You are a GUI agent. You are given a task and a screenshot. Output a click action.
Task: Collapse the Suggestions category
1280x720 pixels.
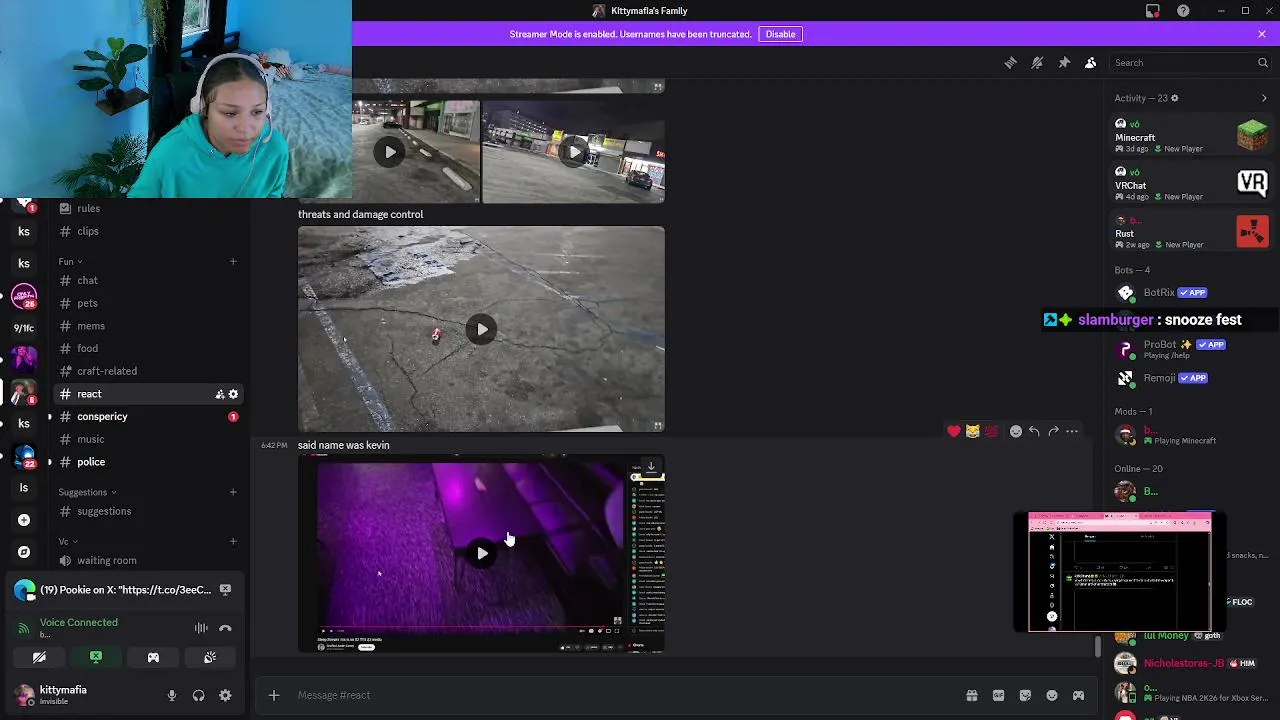point(87,492)
